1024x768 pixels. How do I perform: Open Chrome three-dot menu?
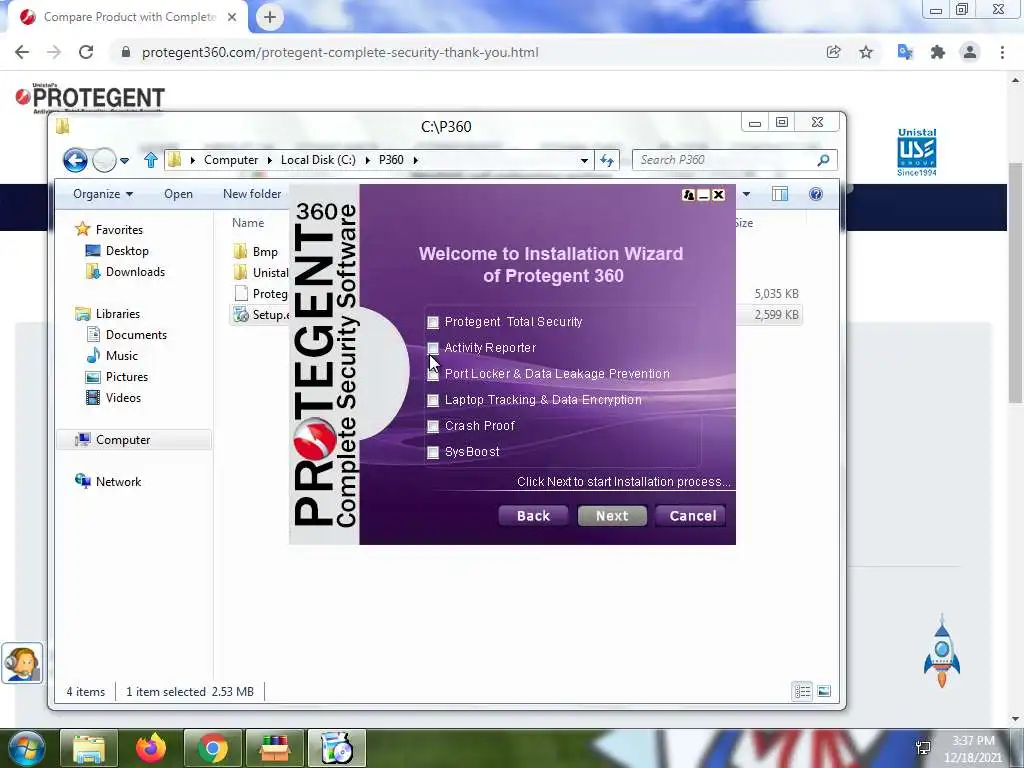1002,52
